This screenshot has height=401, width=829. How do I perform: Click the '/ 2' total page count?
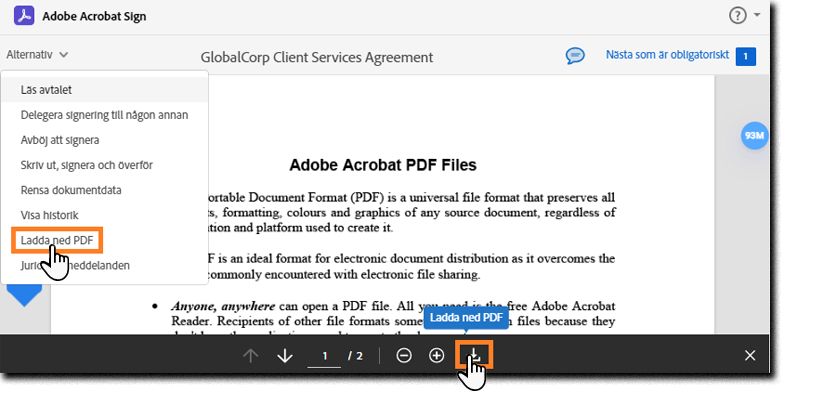pyautogui.click(x=355, y=356)
